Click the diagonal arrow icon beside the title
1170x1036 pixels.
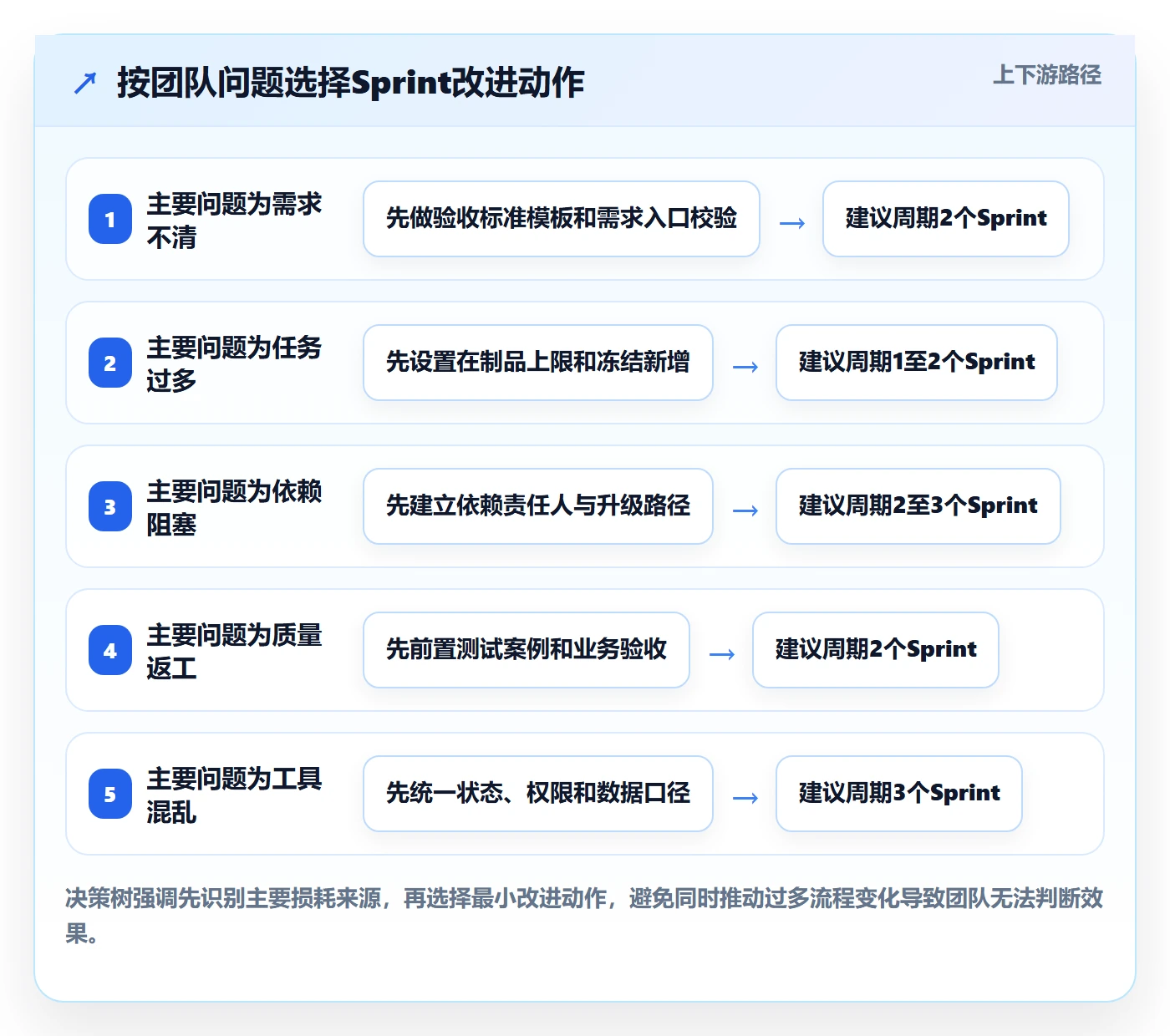pyautogui.click(x=85, y=83)
